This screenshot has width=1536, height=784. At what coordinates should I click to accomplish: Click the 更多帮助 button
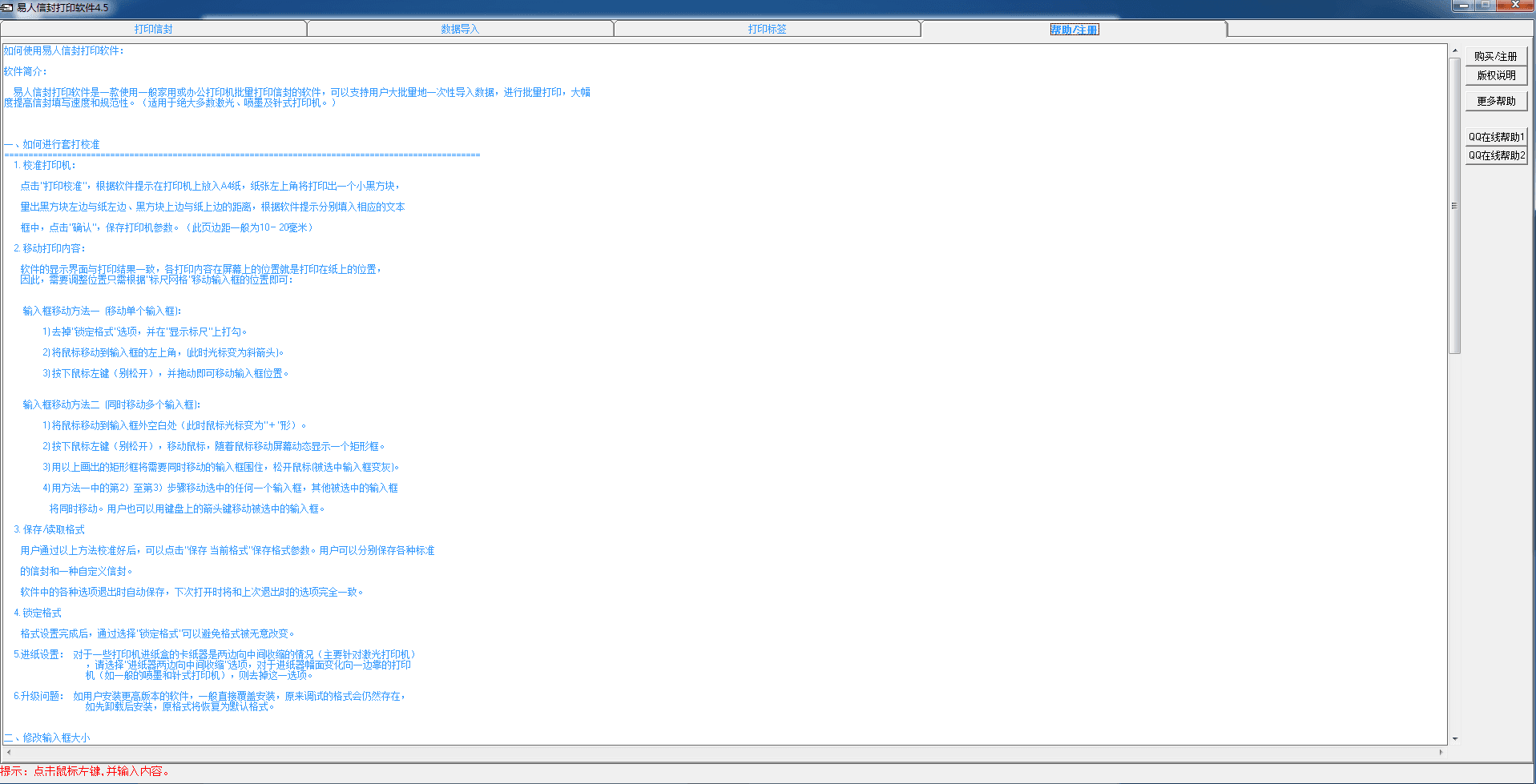(x=1496, y=101)
